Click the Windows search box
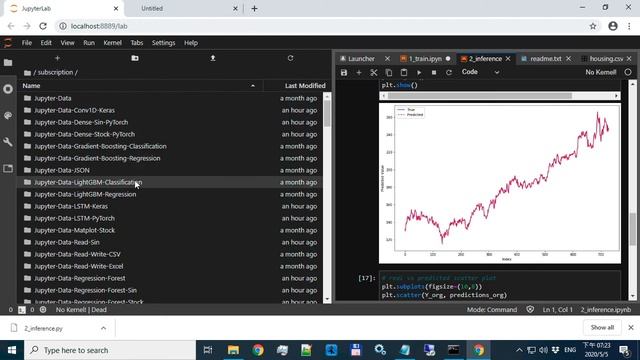Viewport: 640px width, 360px height. [110, 350]
